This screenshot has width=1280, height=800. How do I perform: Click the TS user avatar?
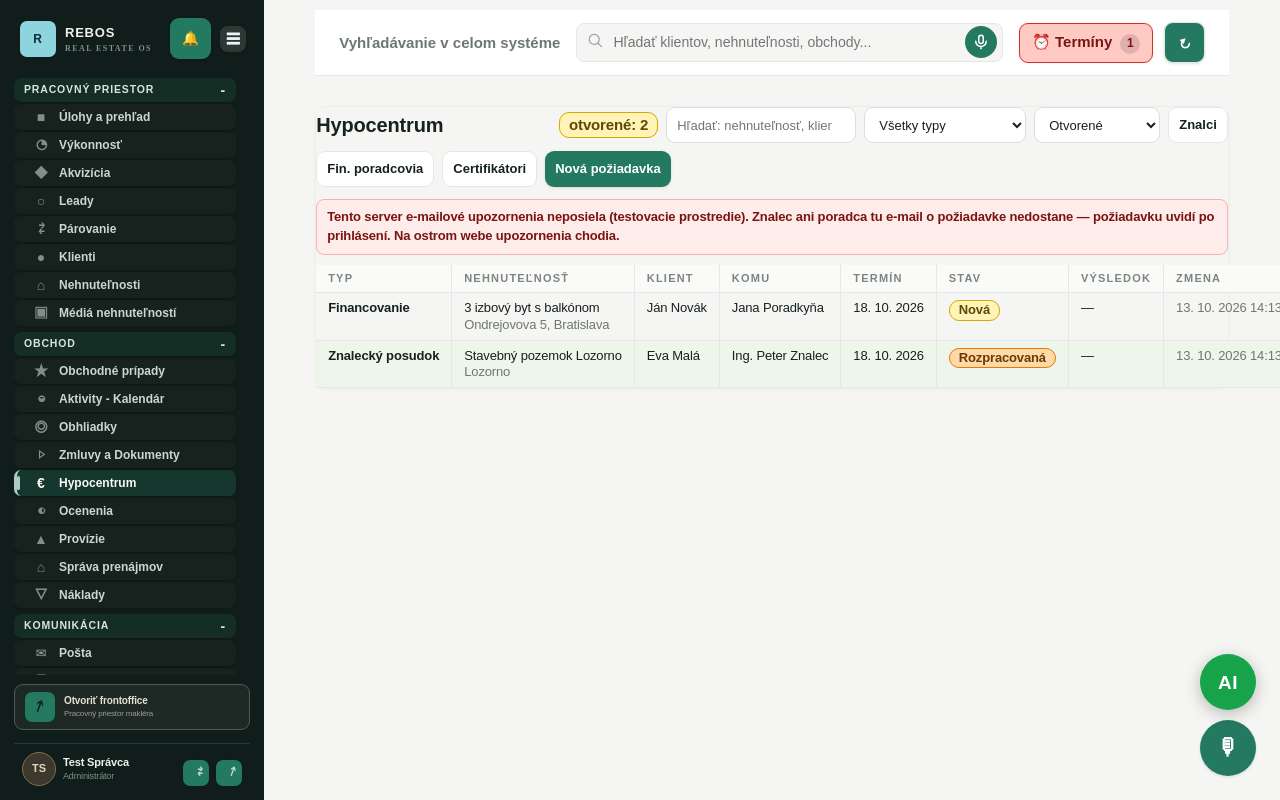click(39, 769)
